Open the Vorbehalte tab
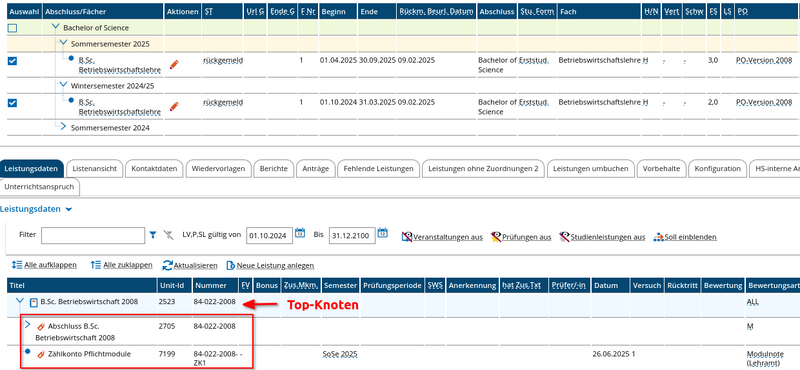The image size is (800, 370). (x=661, y=169)
